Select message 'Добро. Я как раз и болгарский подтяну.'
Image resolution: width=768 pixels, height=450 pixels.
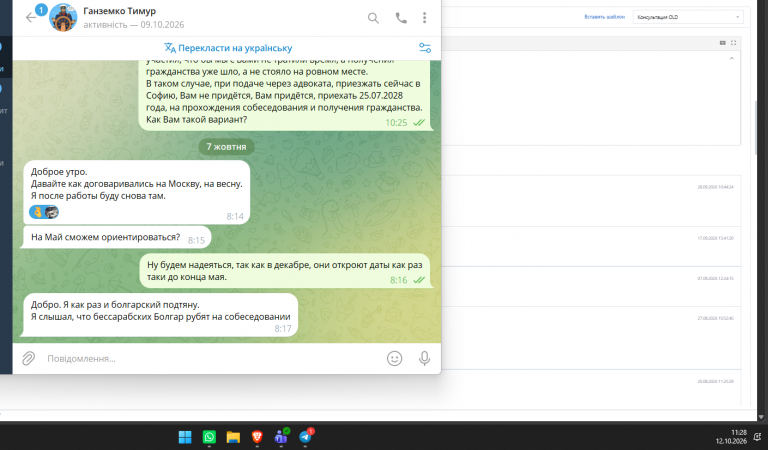tap(161, 315)
